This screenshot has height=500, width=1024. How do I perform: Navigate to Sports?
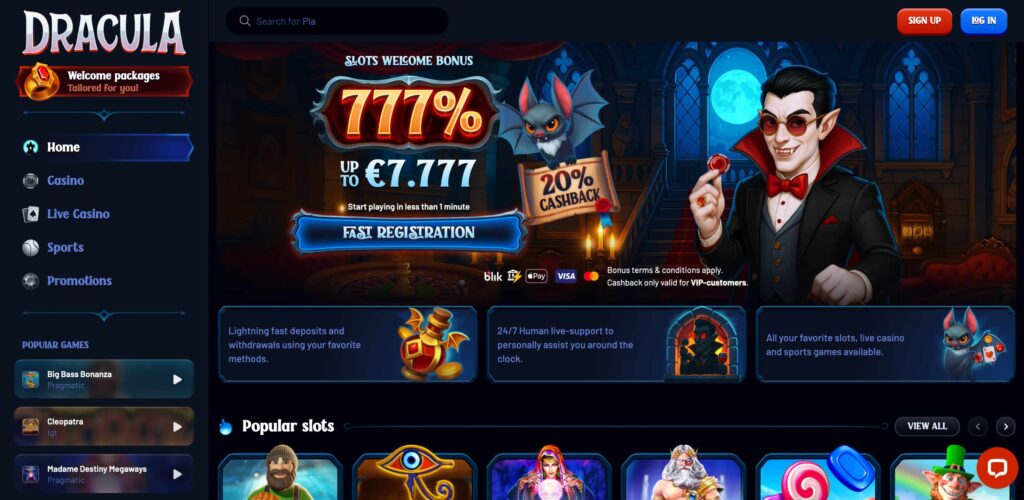[x=65, y=247]
